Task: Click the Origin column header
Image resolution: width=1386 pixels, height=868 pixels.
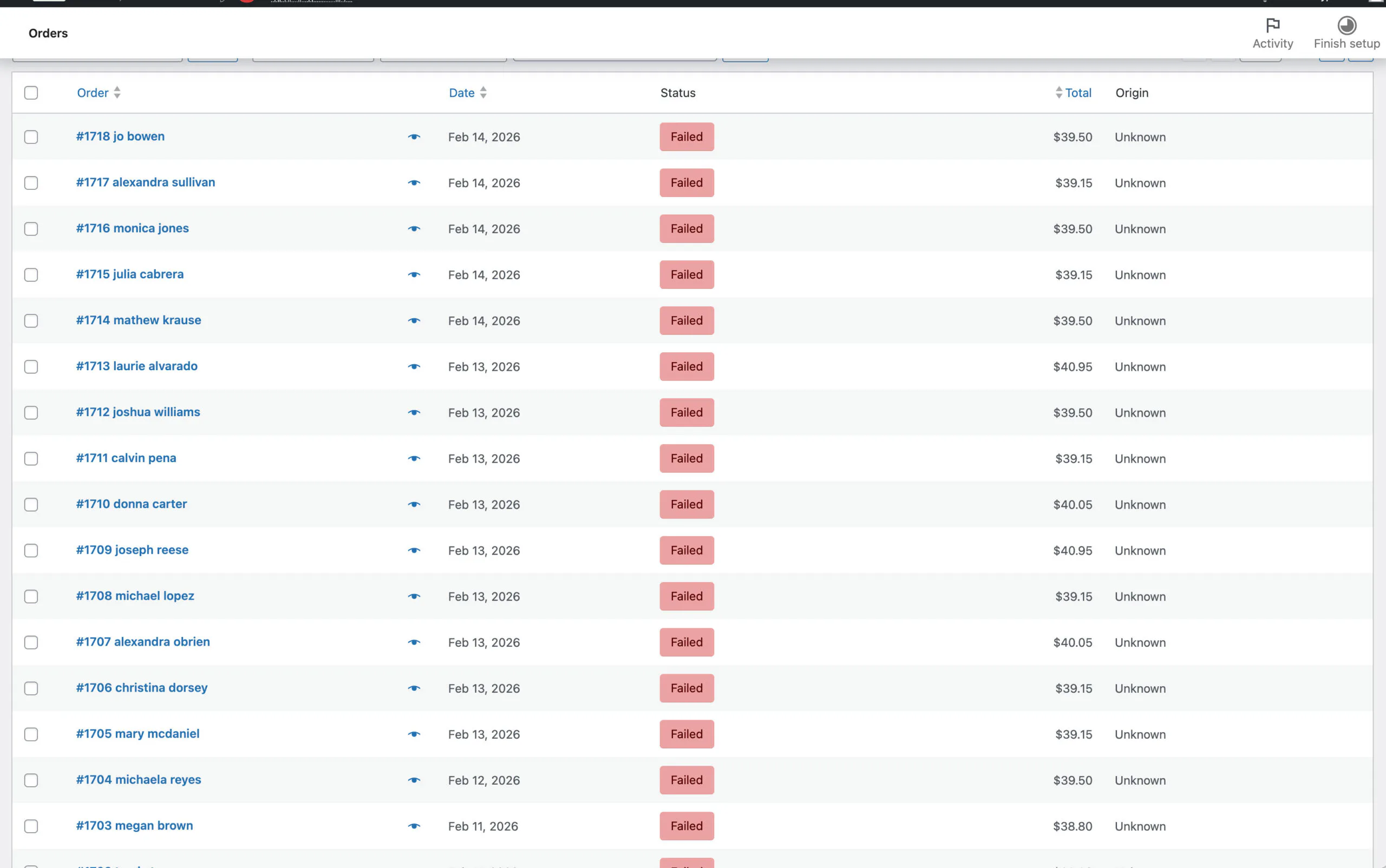Action: [x=1132, y=93]
